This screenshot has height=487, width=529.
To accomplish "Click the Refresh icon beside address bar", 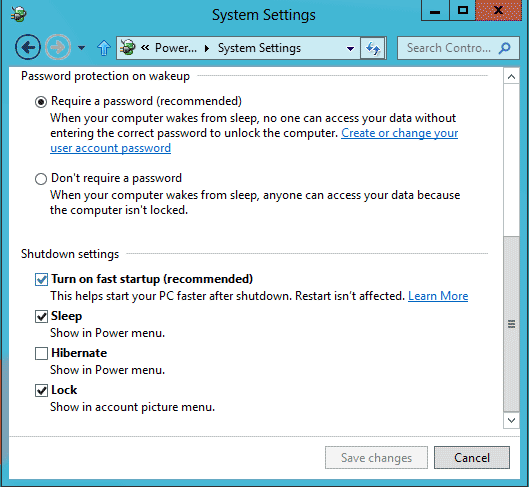I will coord(373,48).
